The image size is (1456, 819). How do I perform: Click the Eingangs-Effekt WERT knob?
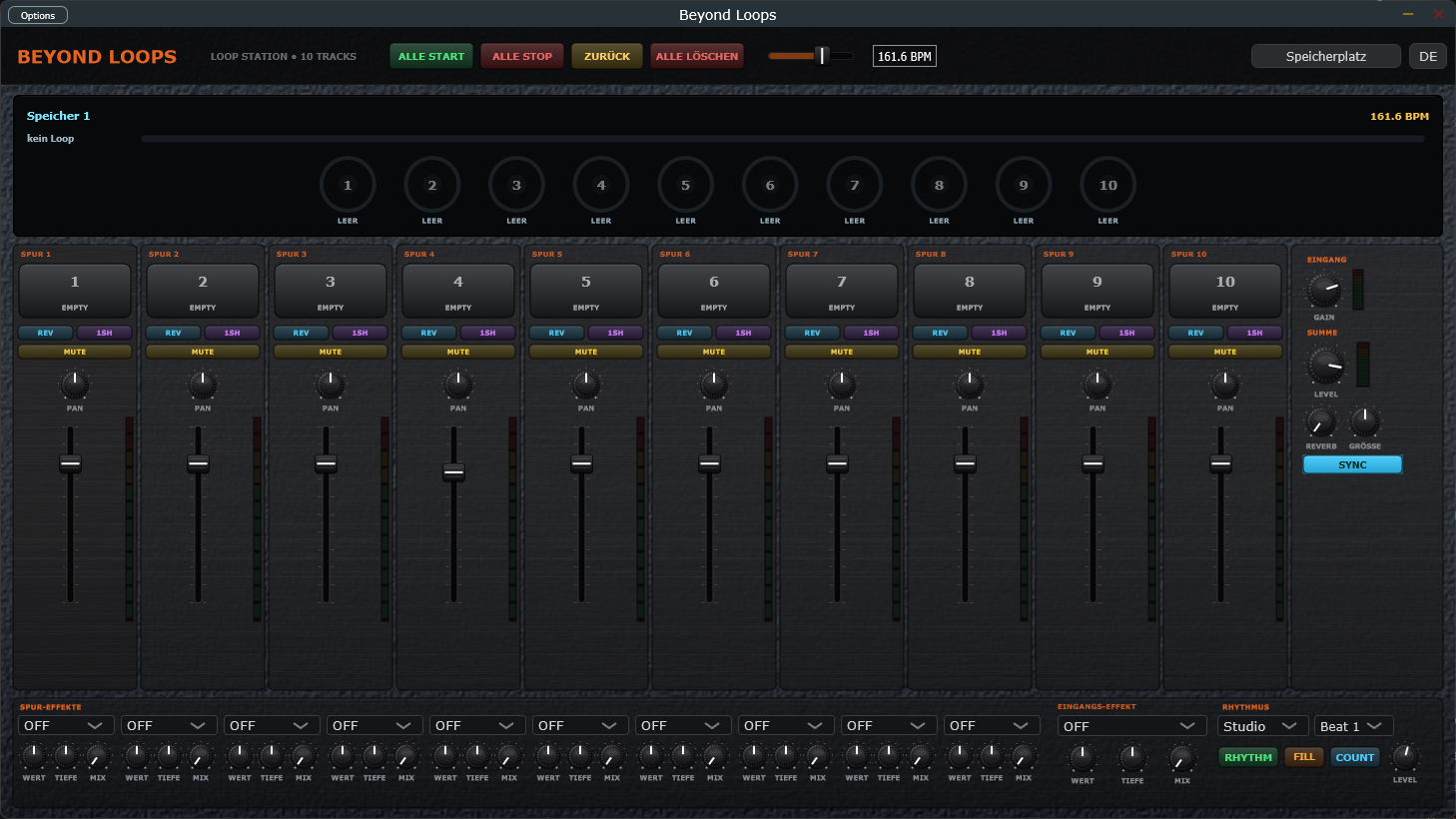point(1083,757)
